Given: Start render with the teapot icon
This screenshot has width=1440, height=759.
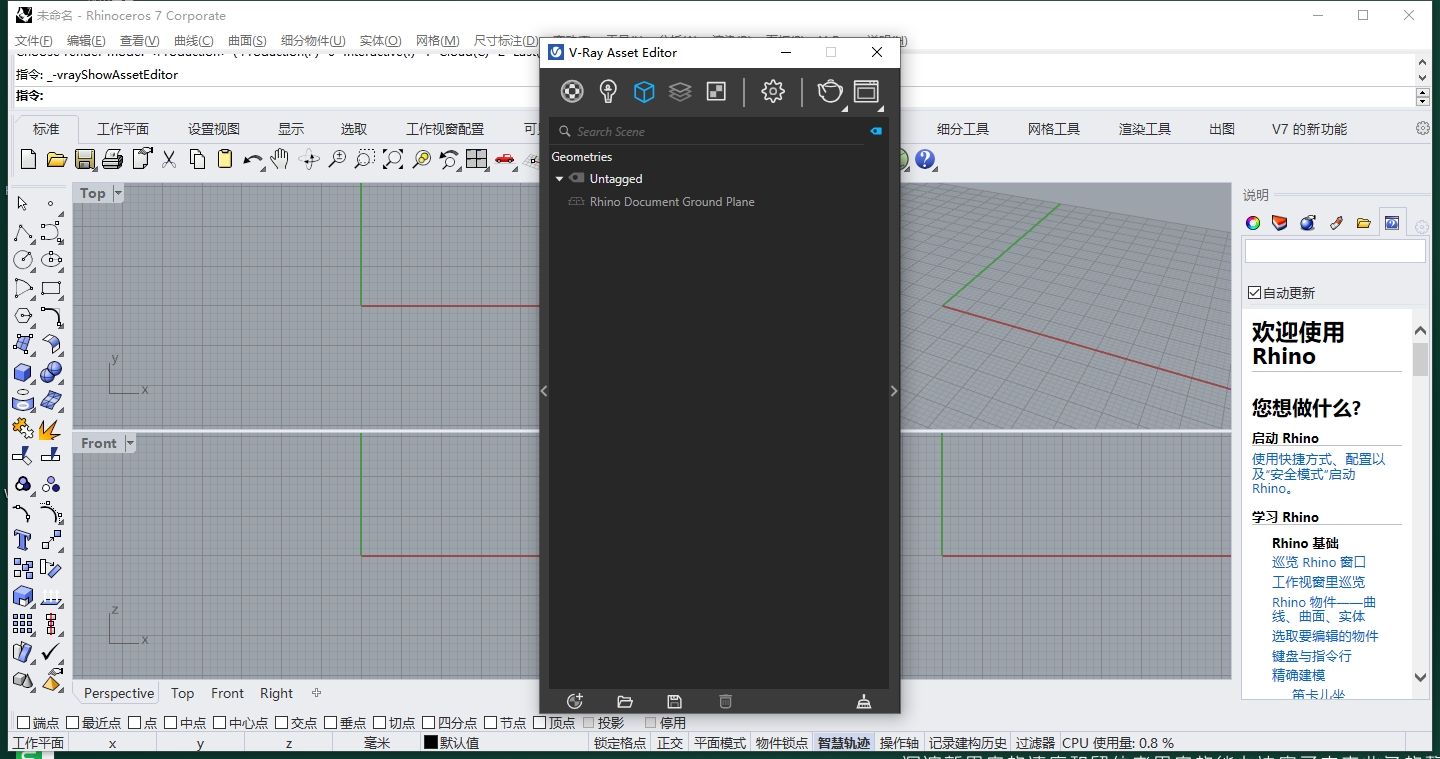Looking at the screenshot, I should tap(830, 92).
